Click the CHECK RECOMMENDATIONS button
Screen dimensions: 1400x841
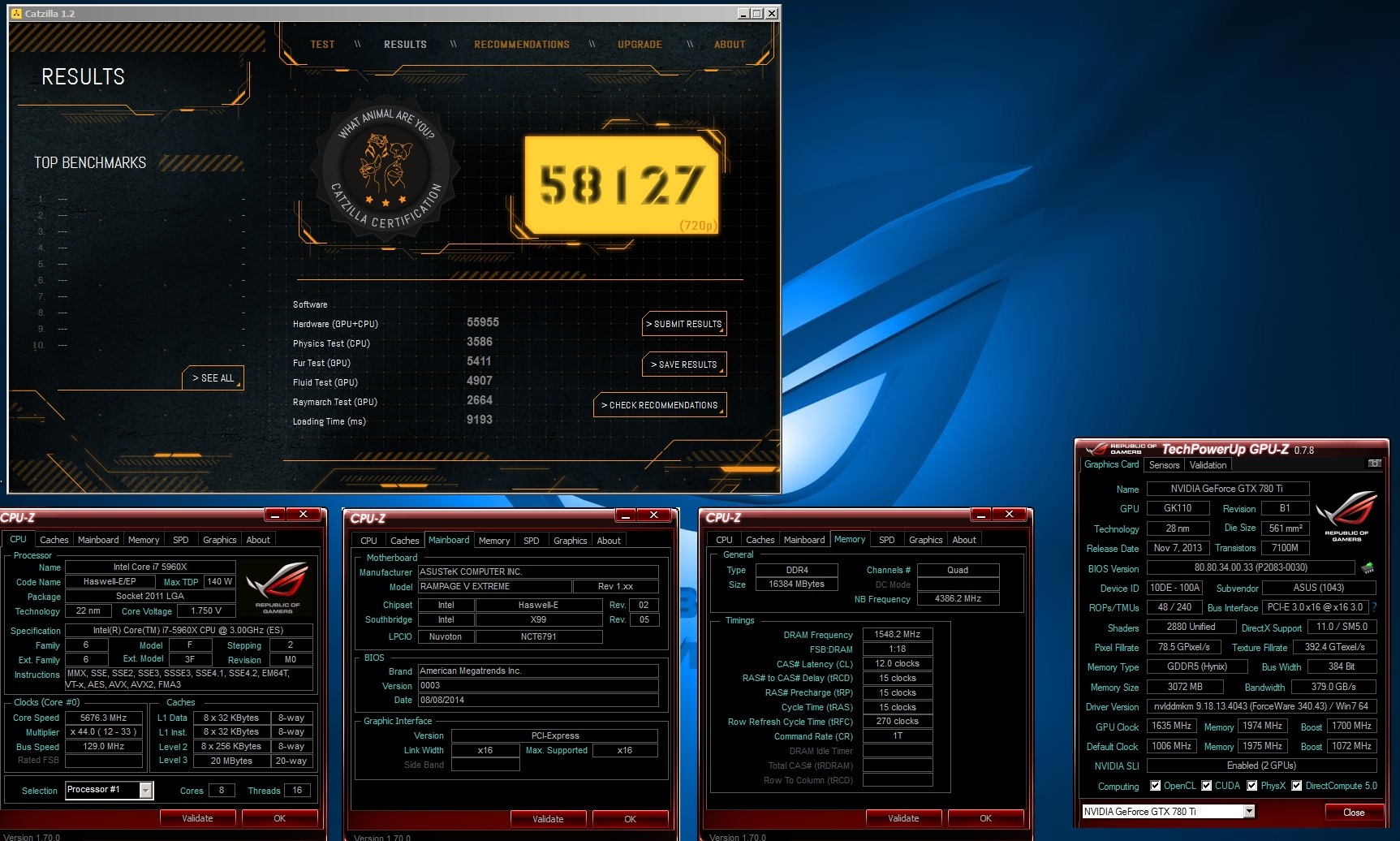point(660,405)
